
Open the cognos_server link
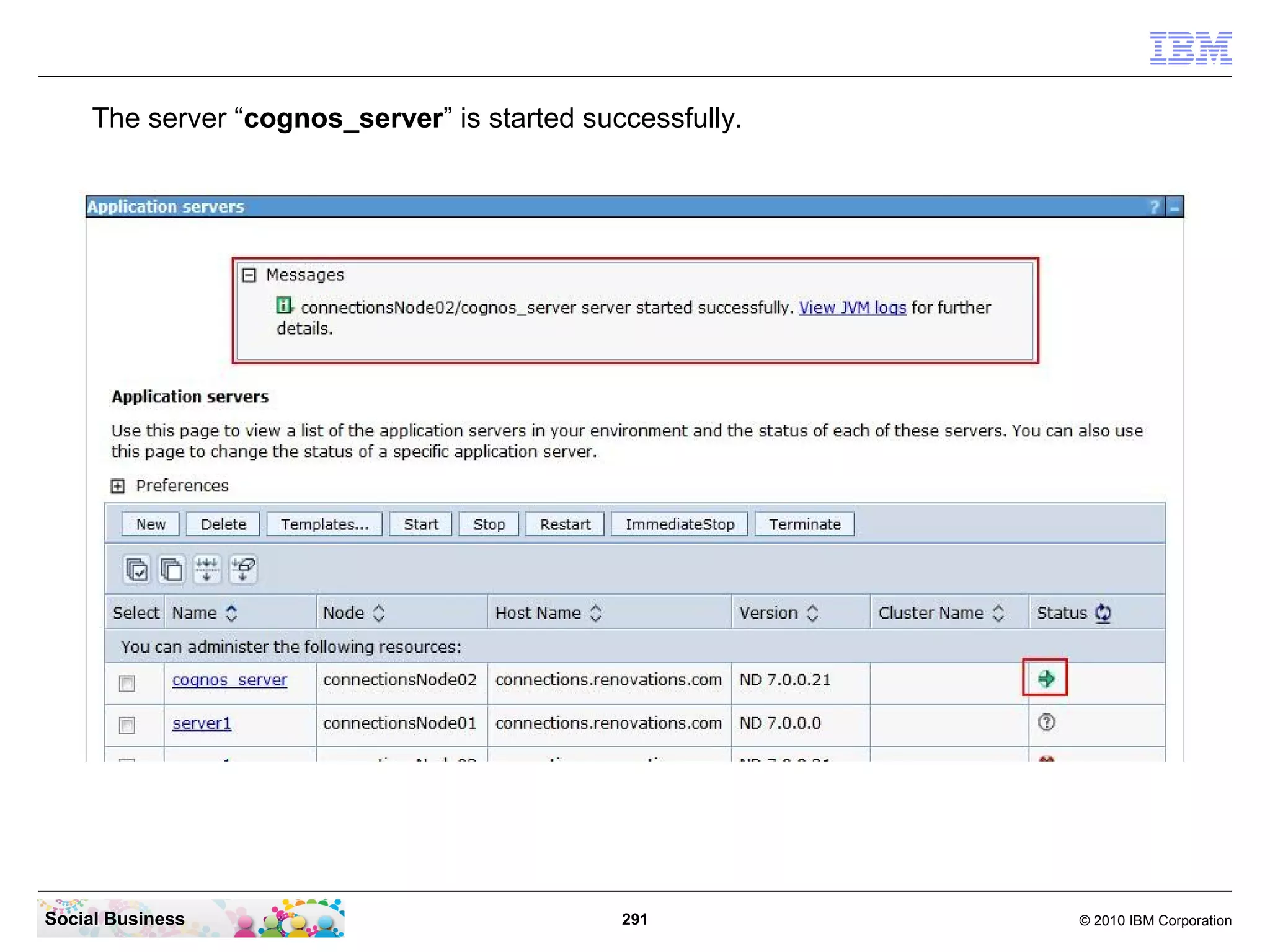[229, 680]
